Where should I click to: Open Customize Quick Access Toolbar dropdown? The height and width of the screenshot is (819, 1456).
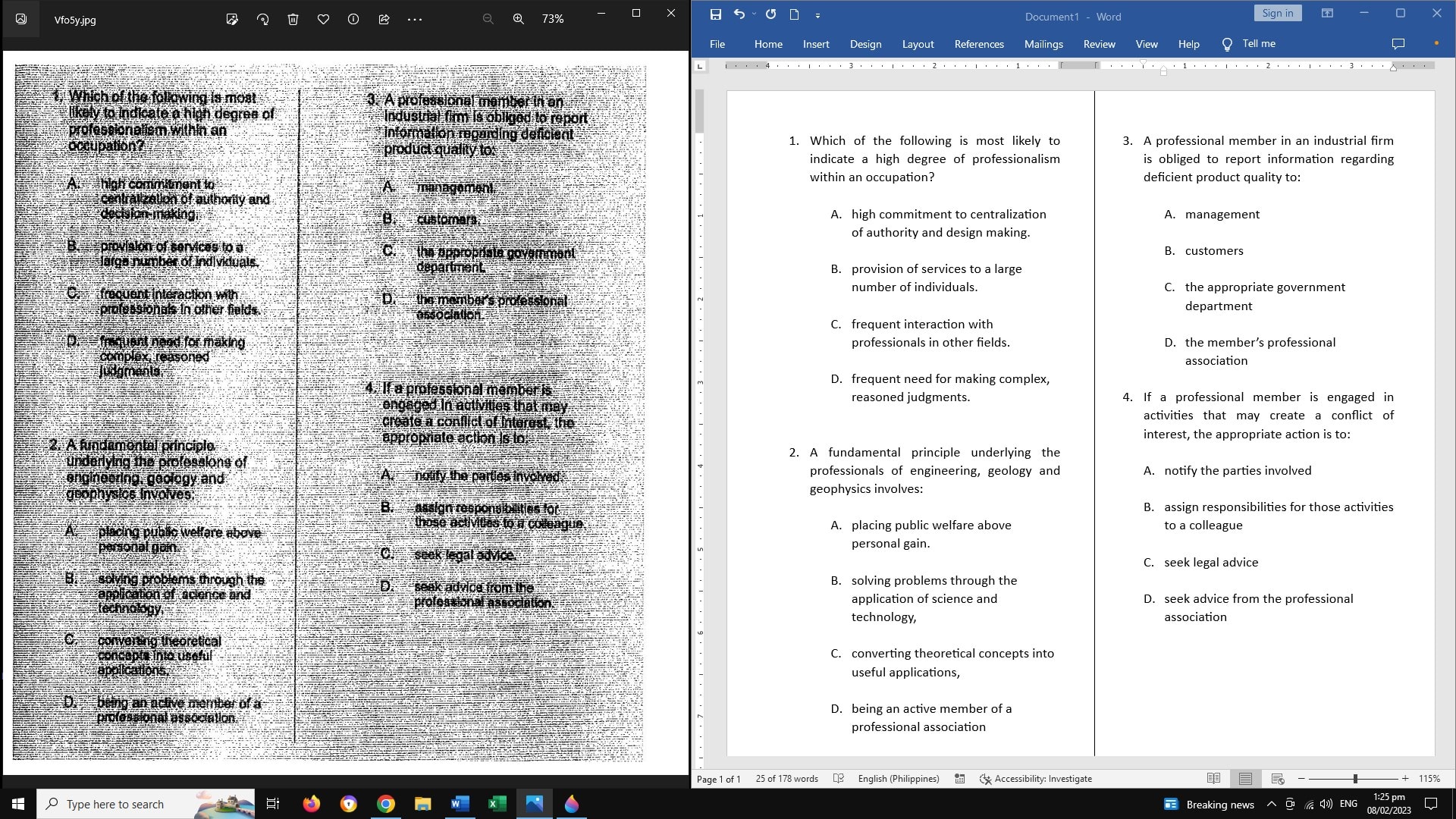pos(817,15)
